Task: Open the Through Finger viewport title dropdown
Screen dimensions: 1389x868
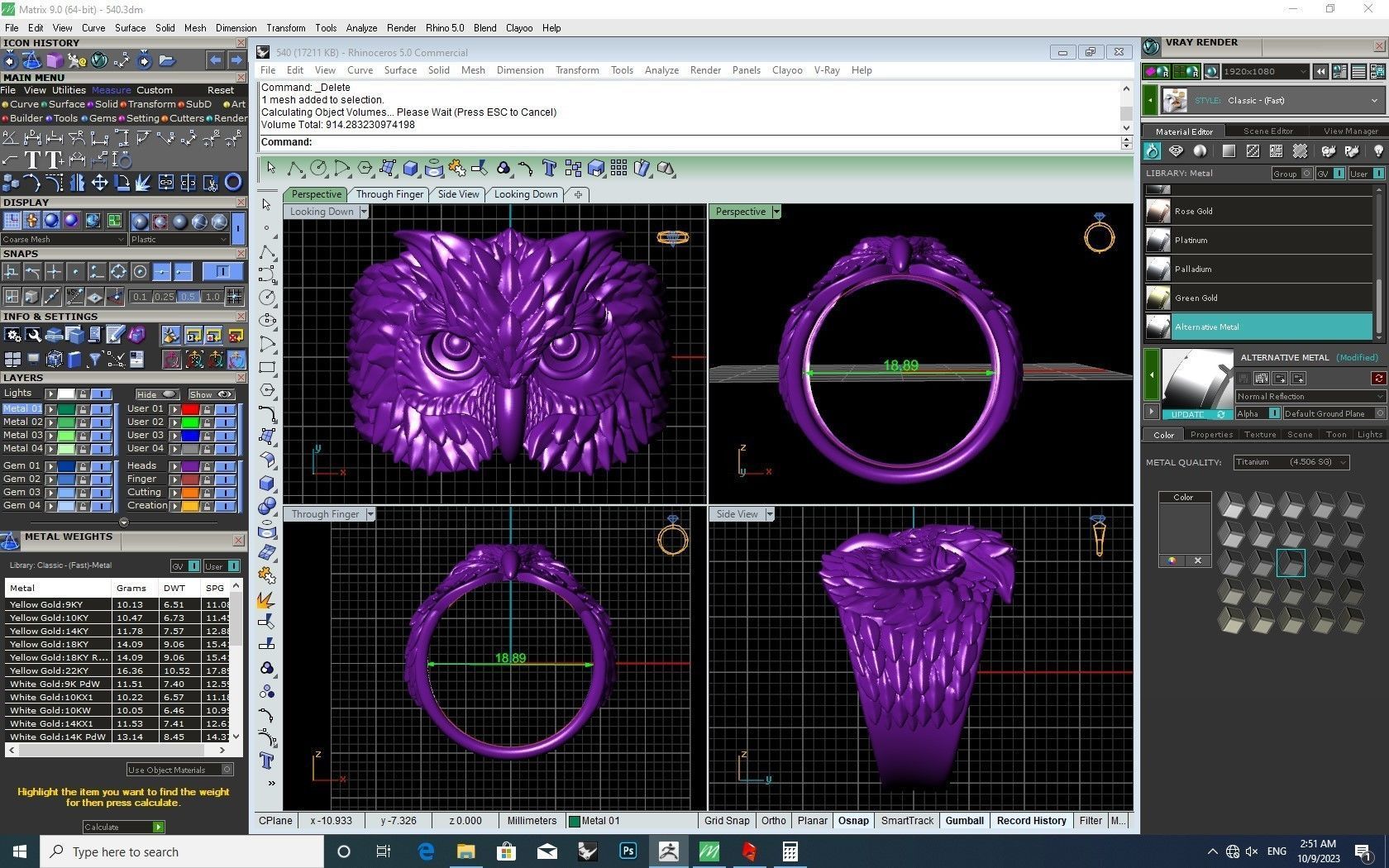Action: pos(370,514)
